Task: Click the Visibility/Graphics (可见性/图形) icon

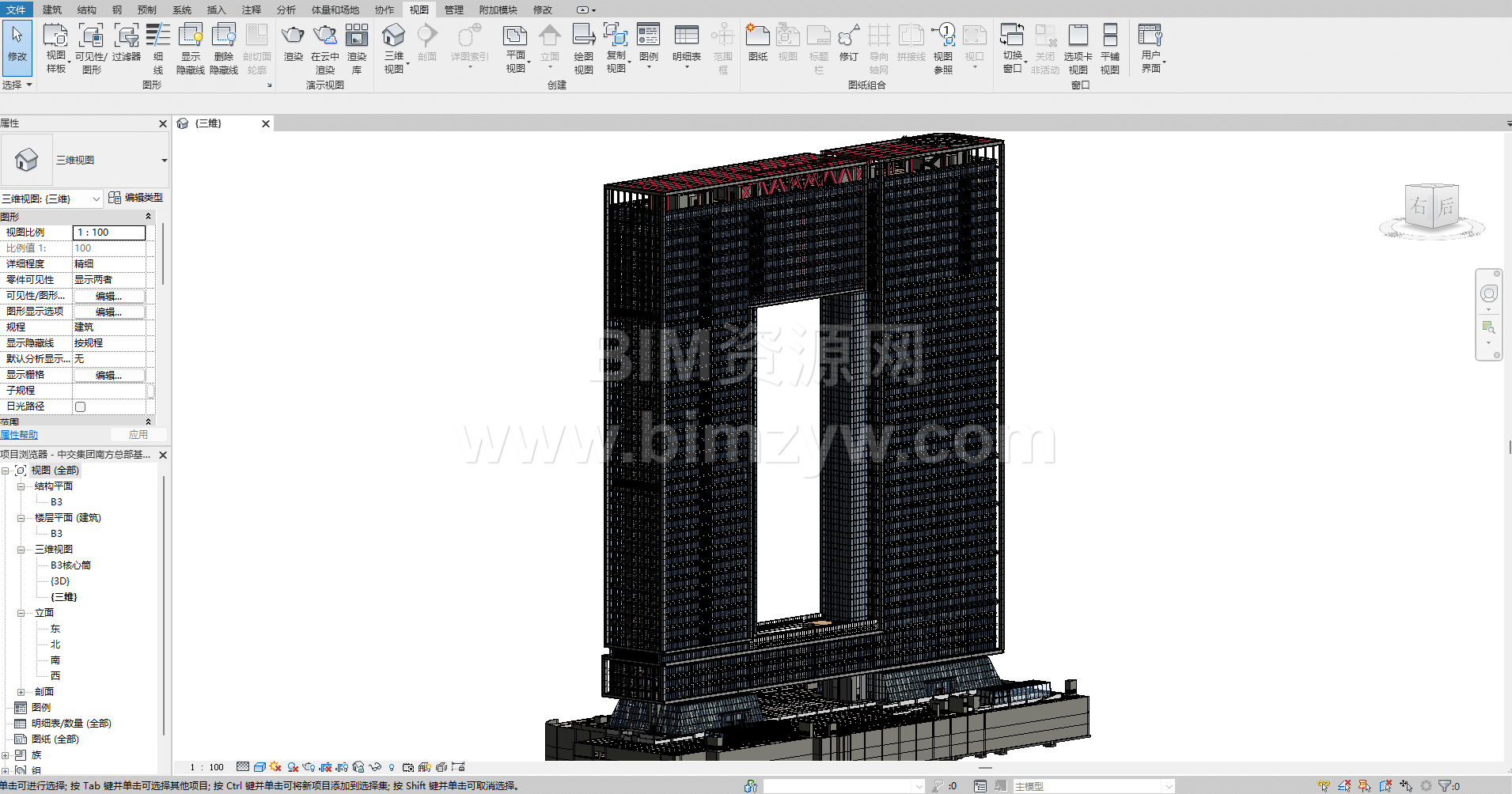Action: pyautogui.click(x=91, y=36)
